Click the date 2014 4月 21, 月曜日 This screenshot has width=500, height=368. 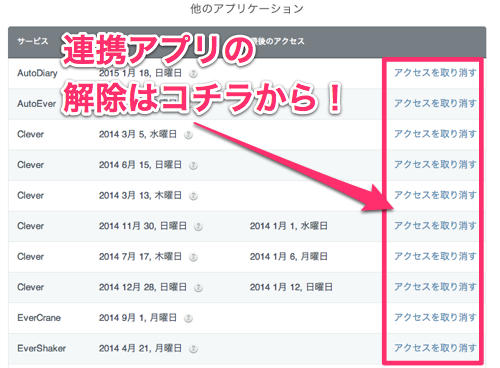pyautogui.click(x=140, y=348)
